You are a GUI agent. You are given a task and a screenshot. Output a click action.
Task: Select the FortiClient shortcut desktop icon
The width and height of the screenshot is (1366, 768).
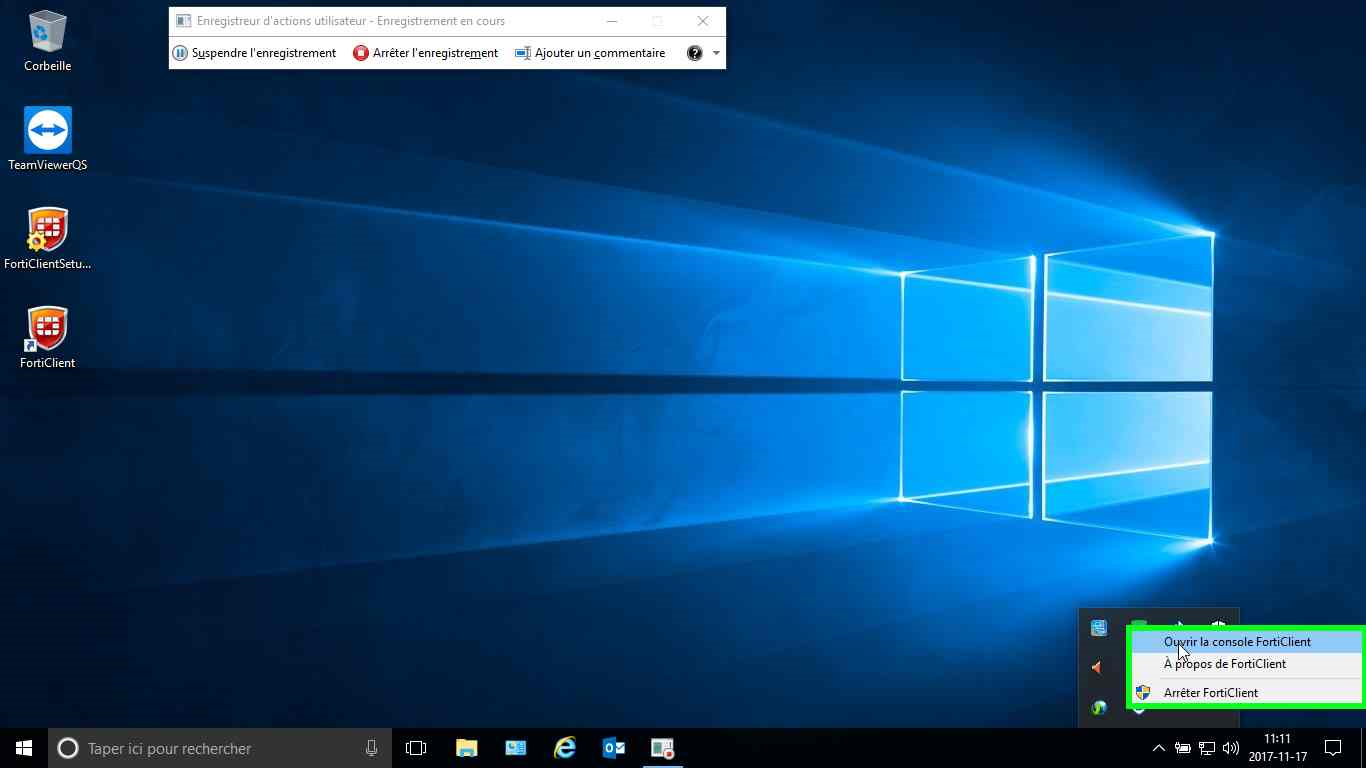(48, 338)
